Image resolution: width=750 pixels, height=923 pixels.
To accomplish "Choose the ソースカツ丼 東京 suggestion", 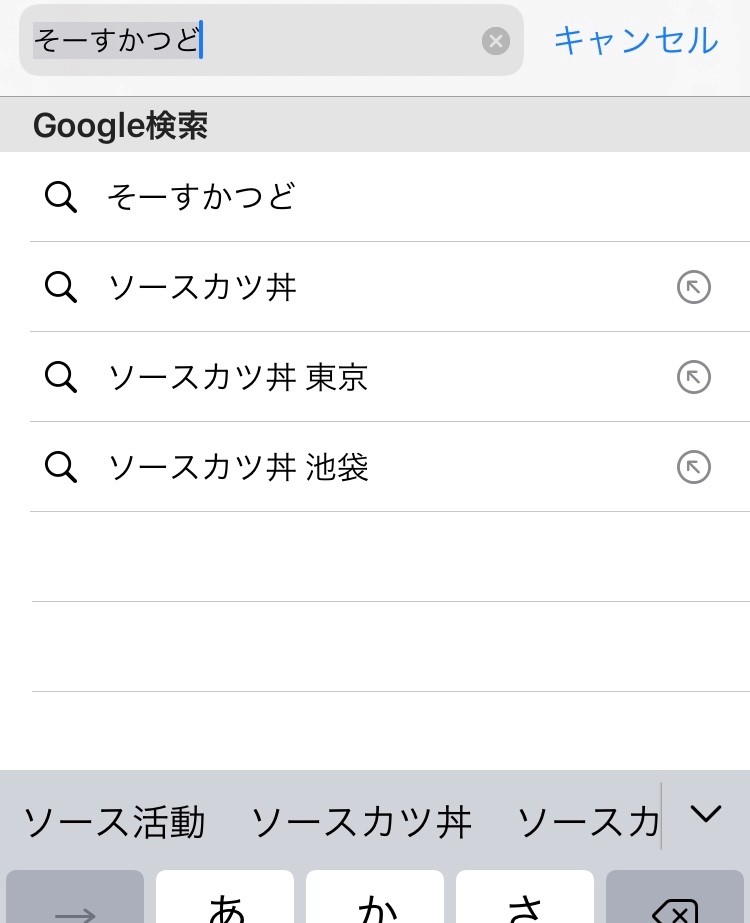I will click(238, 377).
